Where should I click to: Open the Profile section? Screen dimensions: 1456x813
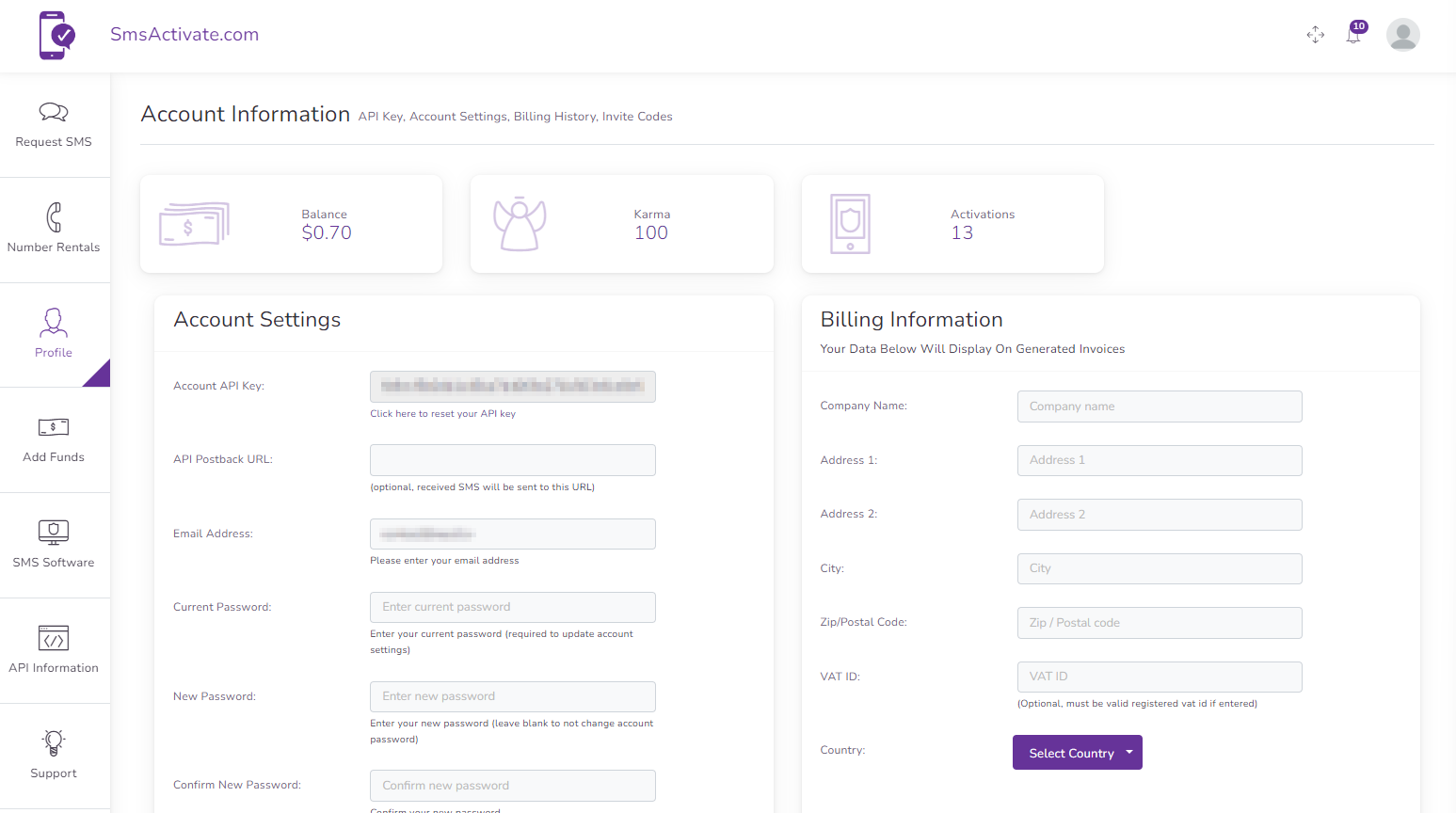tap(53, 336)
